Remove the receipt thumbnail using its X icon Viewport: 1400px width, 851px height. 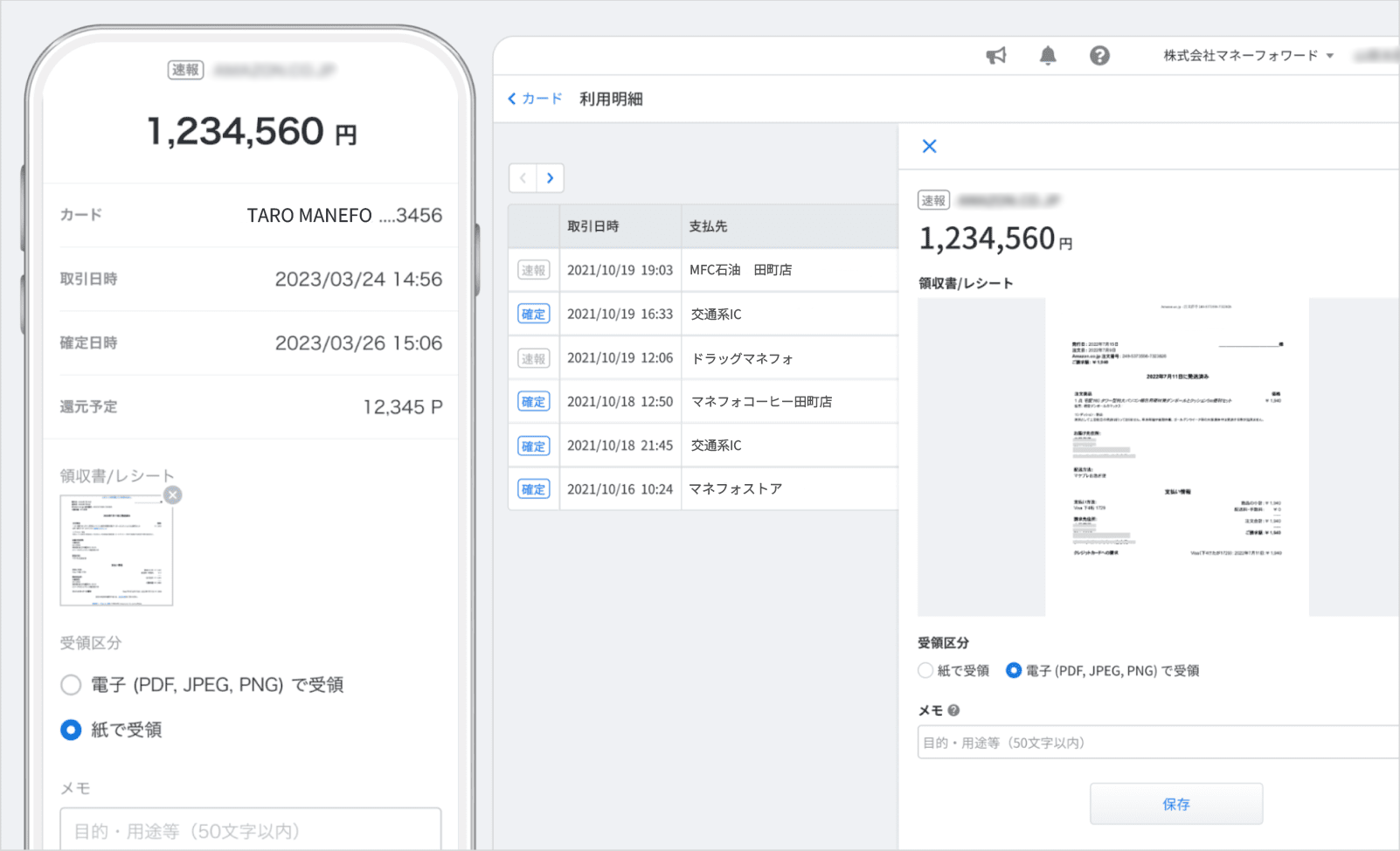[x=172, y=495]
